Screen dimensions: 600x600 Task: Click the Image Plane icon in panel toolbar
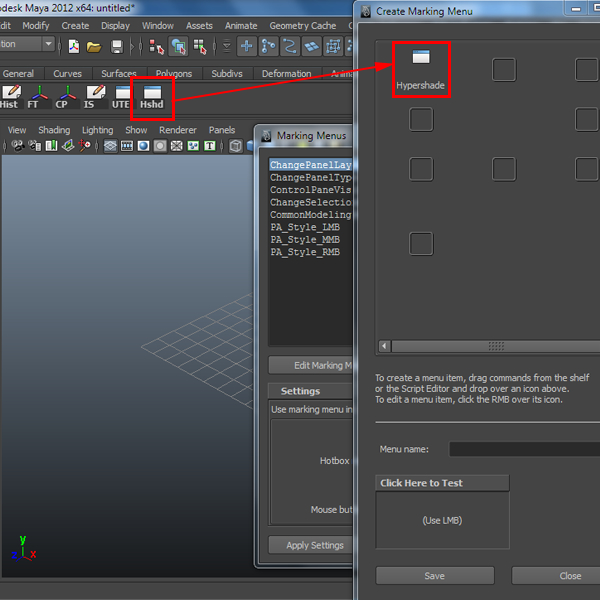click(x=68, y=146)
